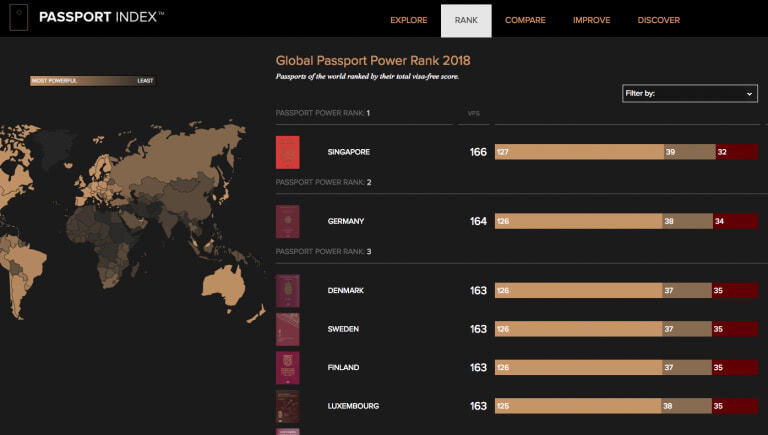The image size is (768, 435).
Task: Open the Filter by dropdown
Action: [690, 93]
